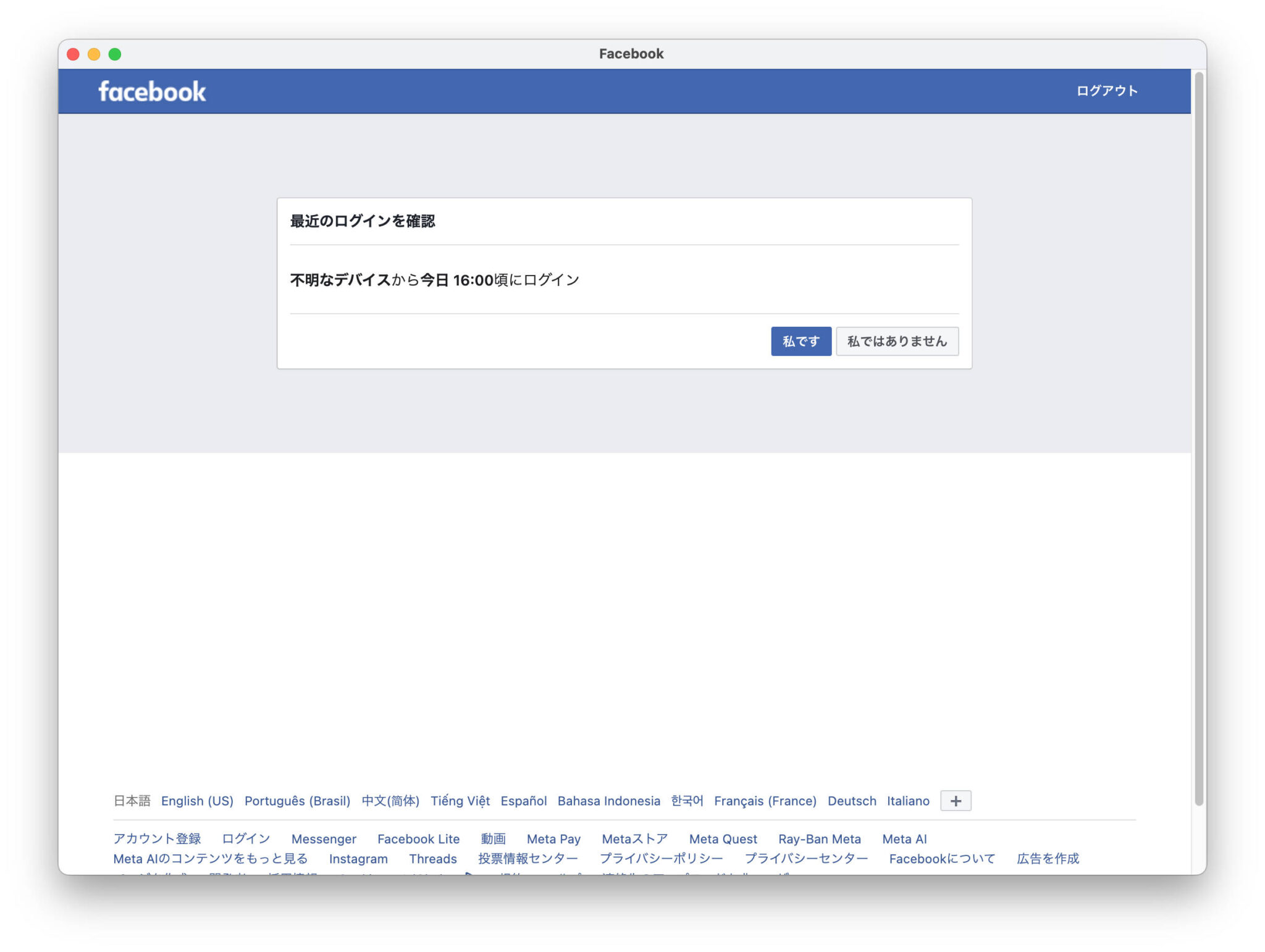The height and width of the screenshot is (952, 1265).
Task: Open the Threads footer link
Action: click(432, 859)
